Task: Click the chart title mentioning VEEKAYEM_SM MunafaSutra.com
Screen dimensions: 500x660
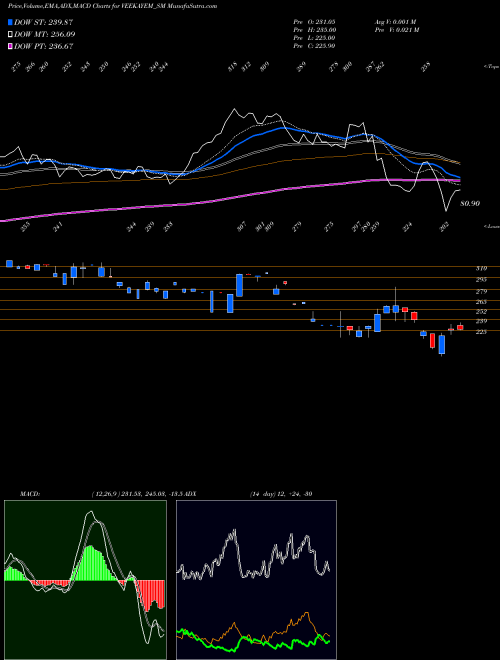Action: [113, 6]
